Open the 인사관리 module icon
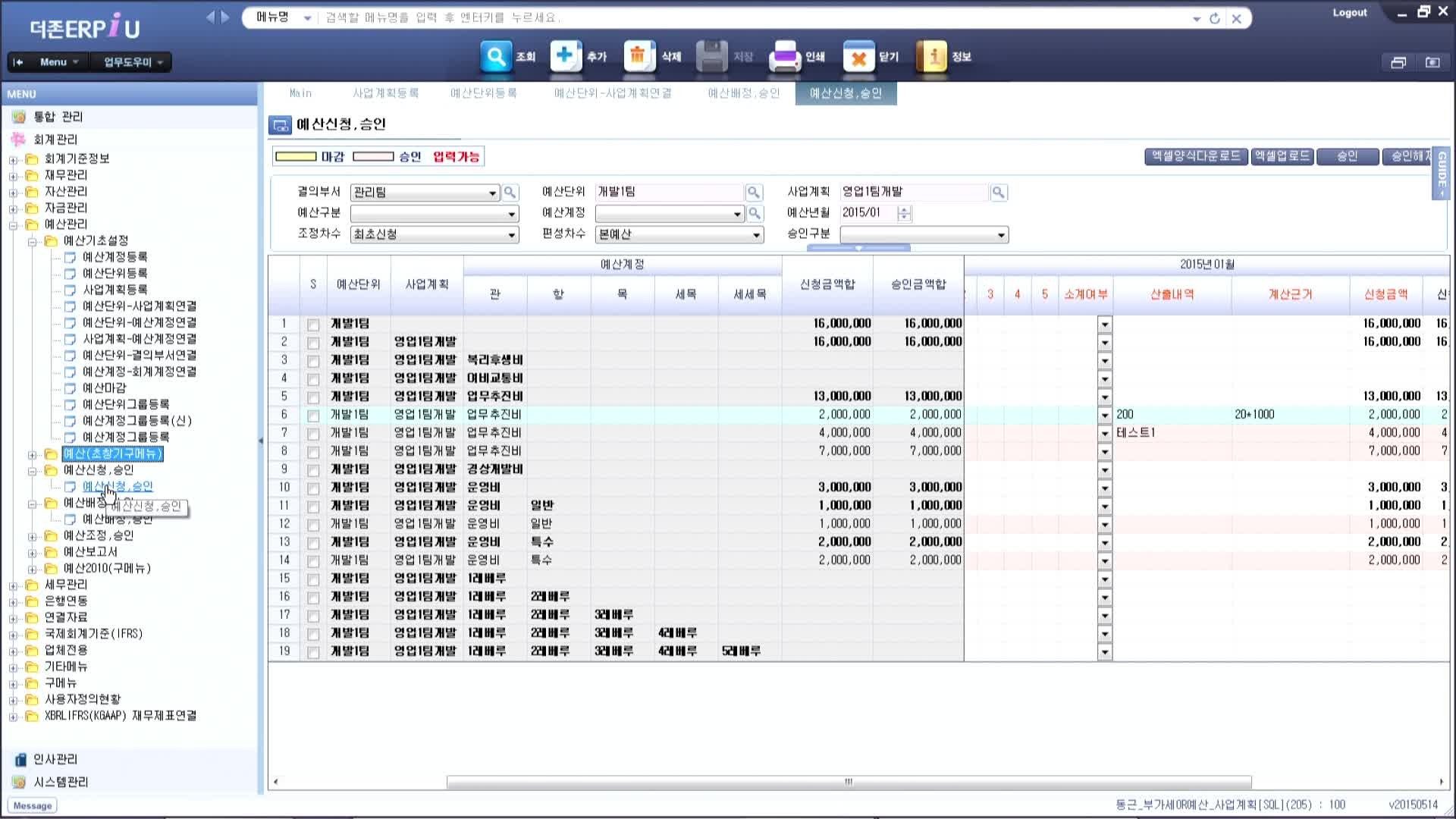 [x=20, y=759]
